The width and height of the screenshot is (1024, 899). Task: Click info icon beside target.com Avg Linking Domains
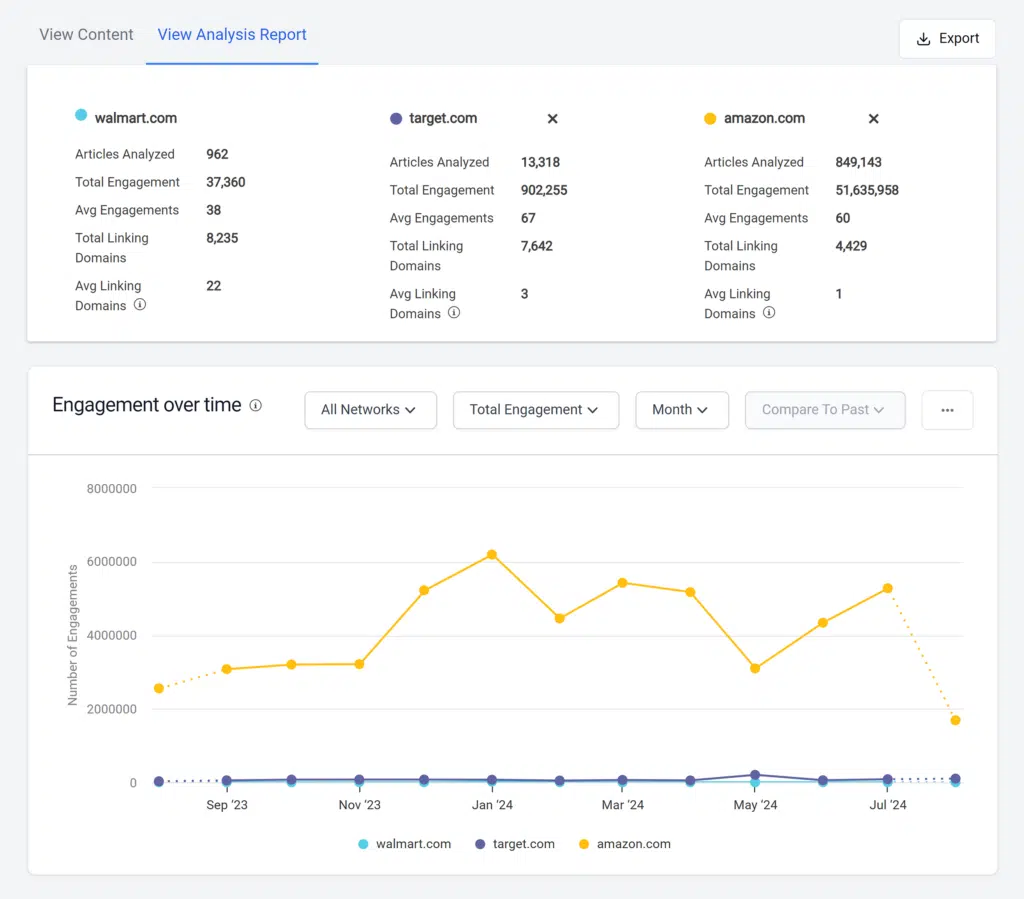click(x=454, y=313)
